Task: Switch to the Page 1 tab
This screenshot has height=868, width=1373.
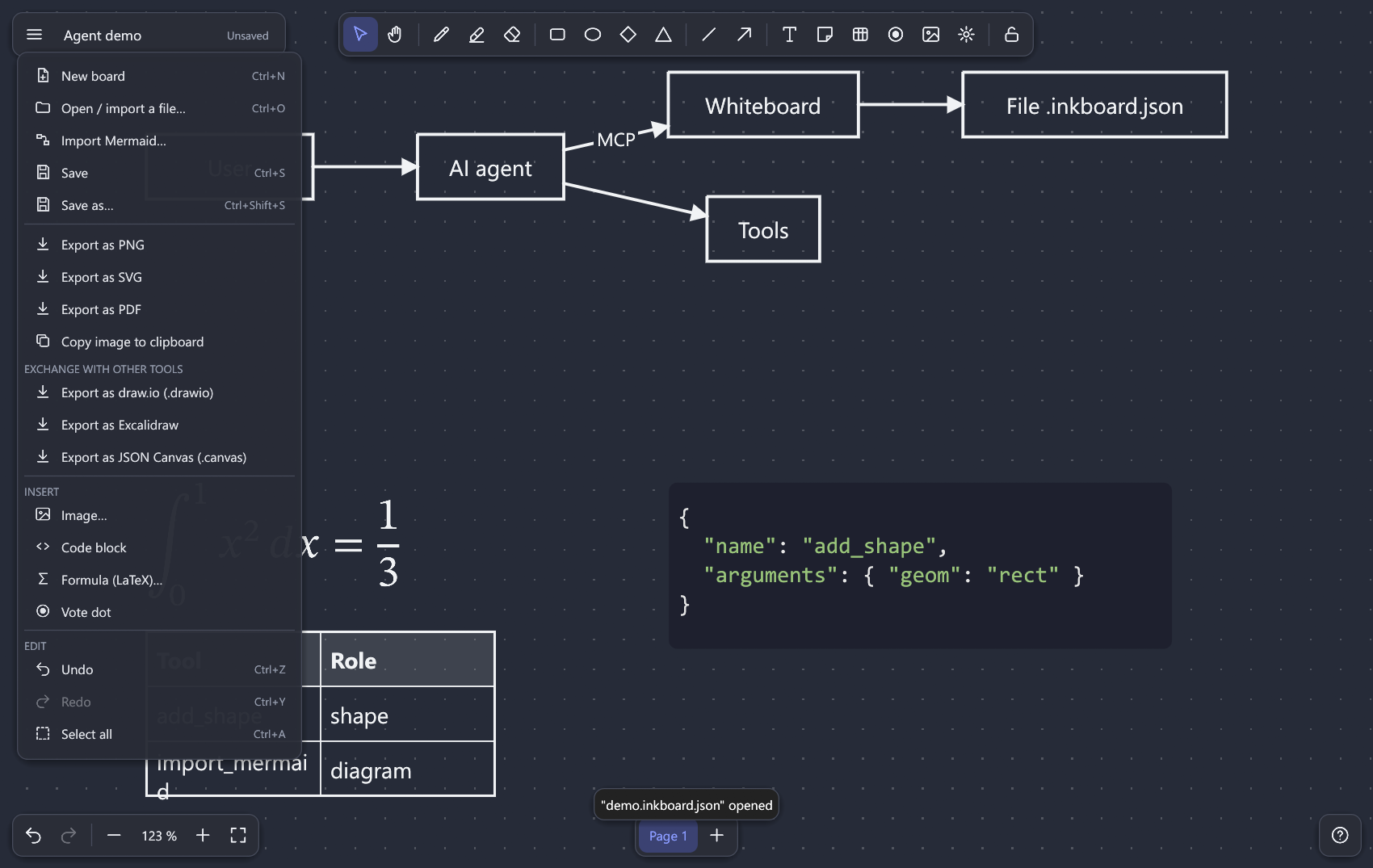Action: click(668, 836)
